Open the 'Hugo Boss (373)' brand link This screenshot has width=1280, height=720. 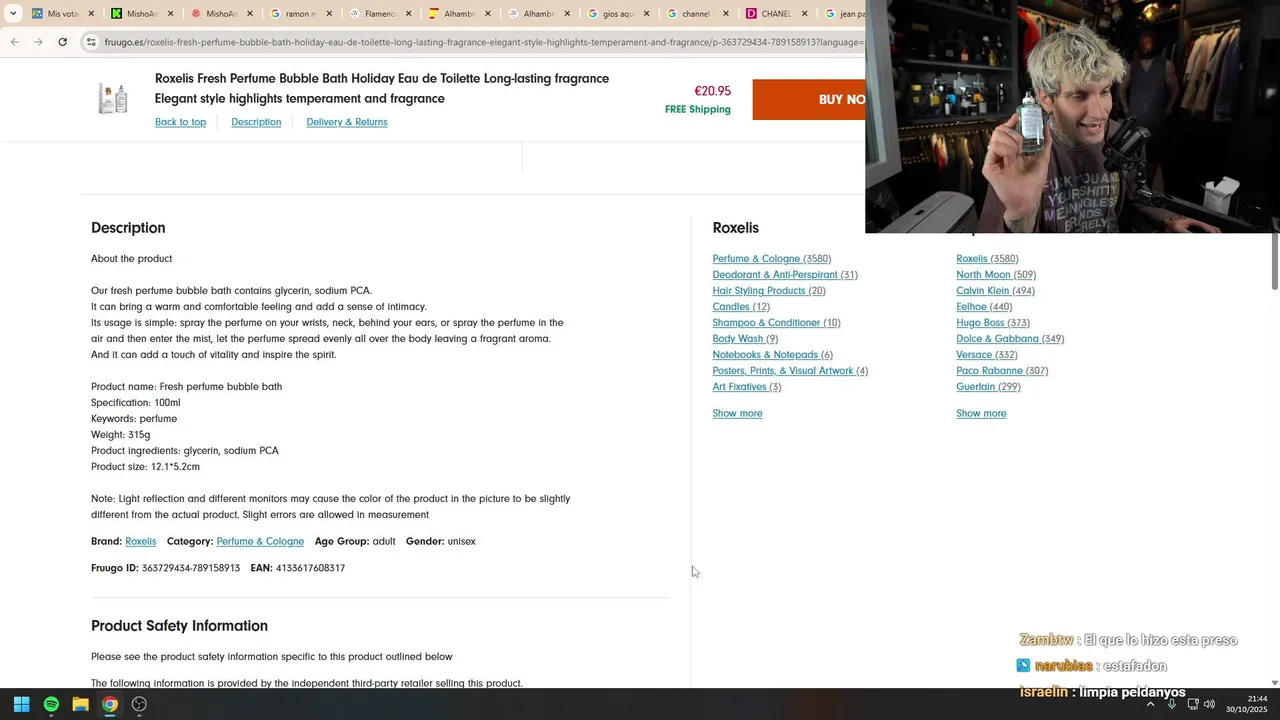(993, 323)
